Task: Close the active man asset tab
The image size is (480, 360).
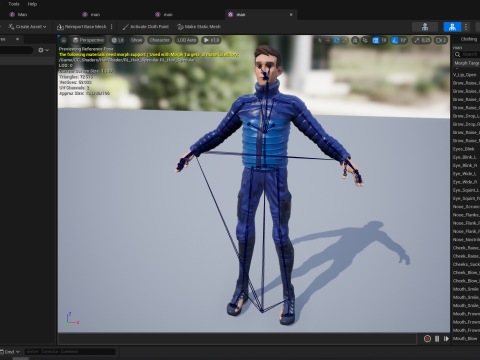Action: tap(291, 15)
